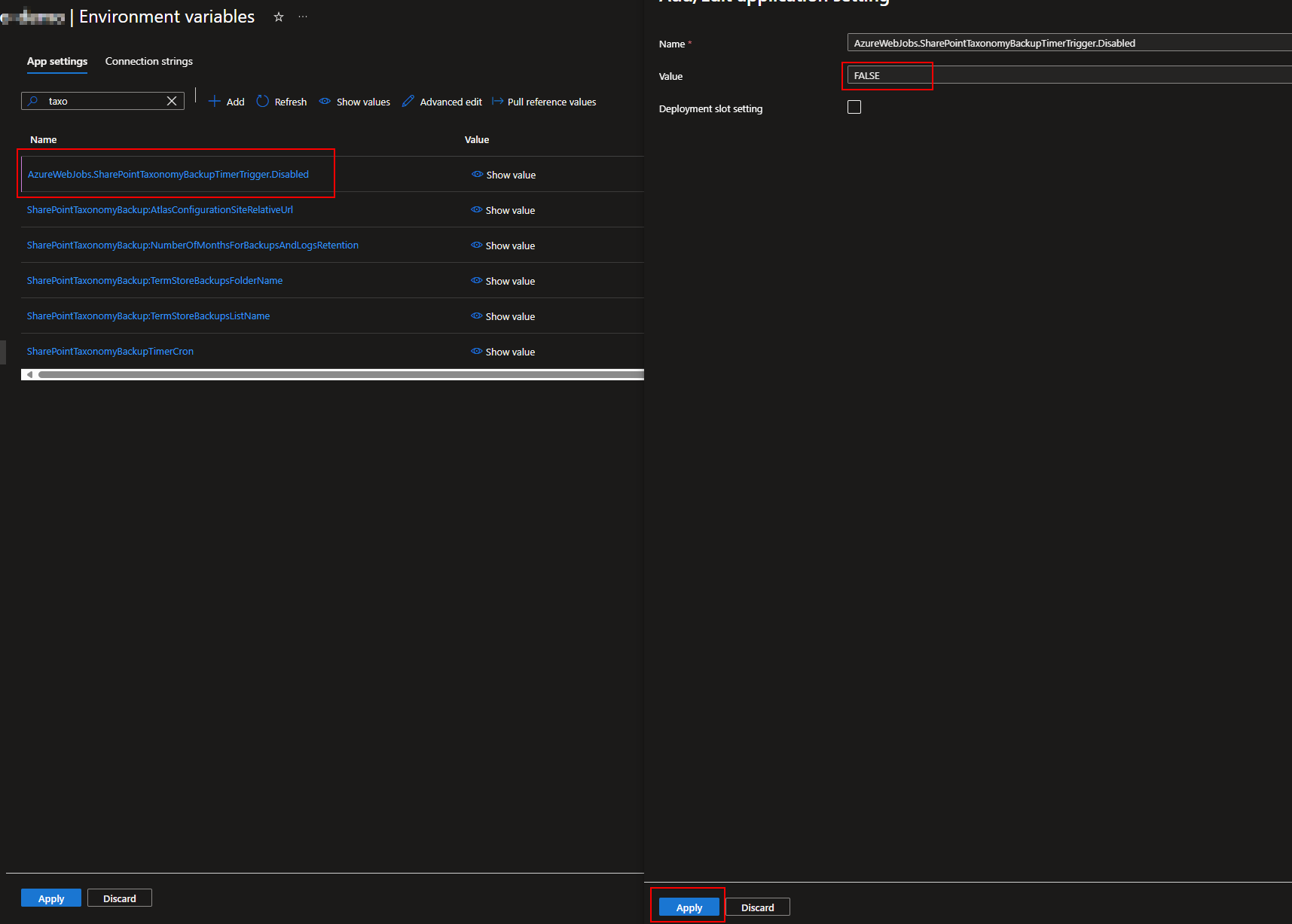Reveal value for SharePointTaxonomyBackupTimerCron setting
Viewport: 1292px width, 924px height.
(x=503, y=352)
